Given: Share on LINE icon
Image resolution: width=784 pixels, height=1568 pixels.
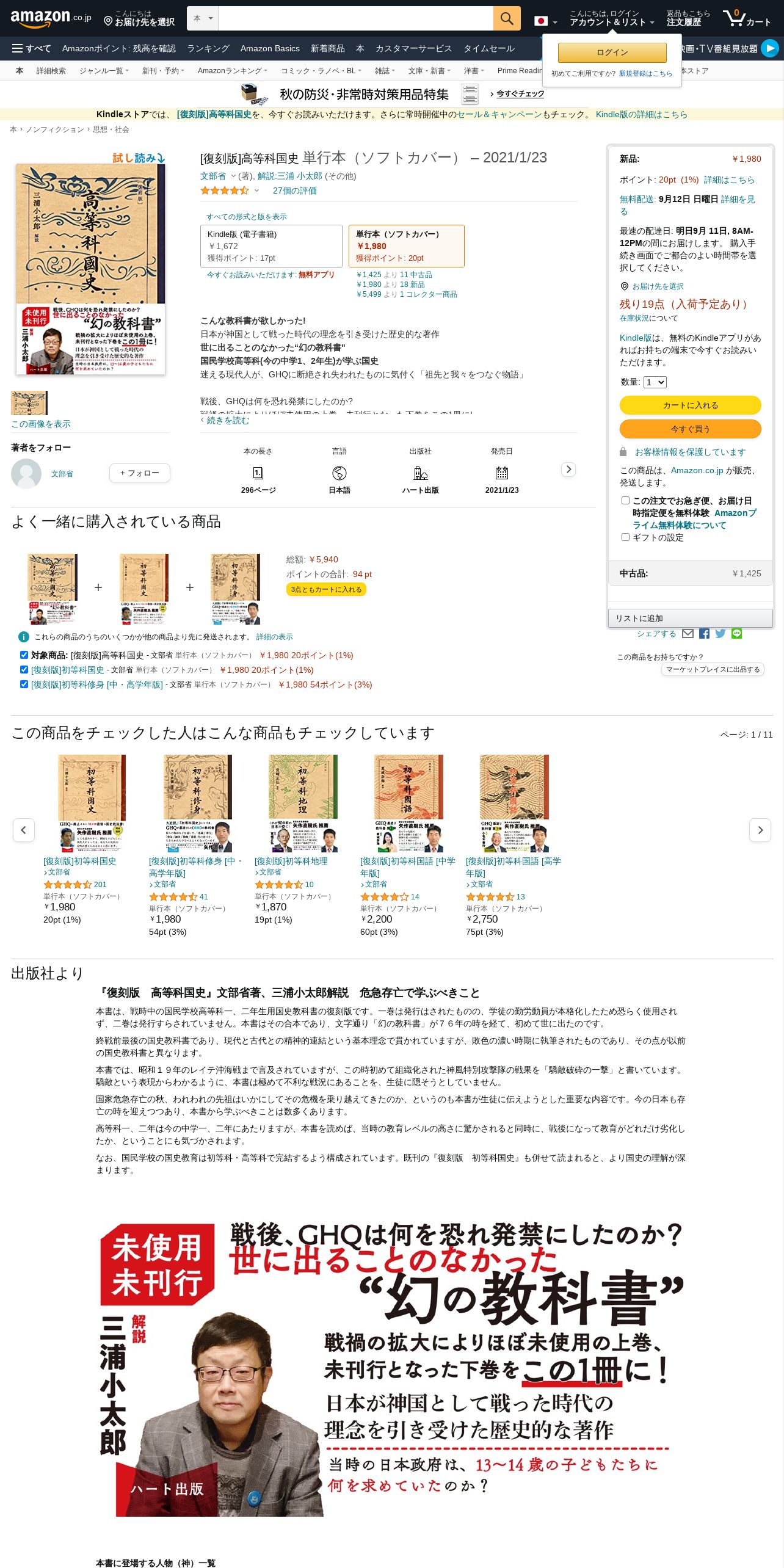Looking at the screenshot, I should tap(737, 634).
